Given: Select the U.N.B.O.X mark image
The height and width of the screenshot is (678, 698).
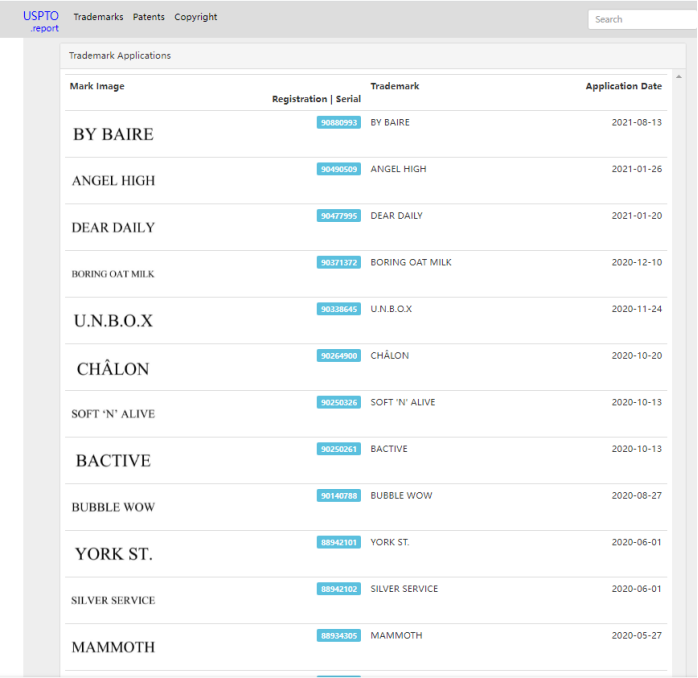Looking at the screenshot, I should coord(113,321).
